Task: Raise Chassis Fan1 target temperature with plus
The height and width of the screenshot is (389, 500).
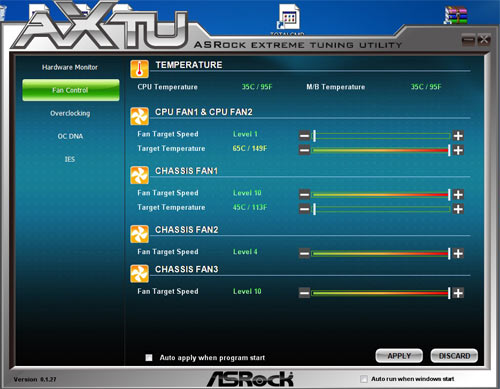Action: pos(458,209)
